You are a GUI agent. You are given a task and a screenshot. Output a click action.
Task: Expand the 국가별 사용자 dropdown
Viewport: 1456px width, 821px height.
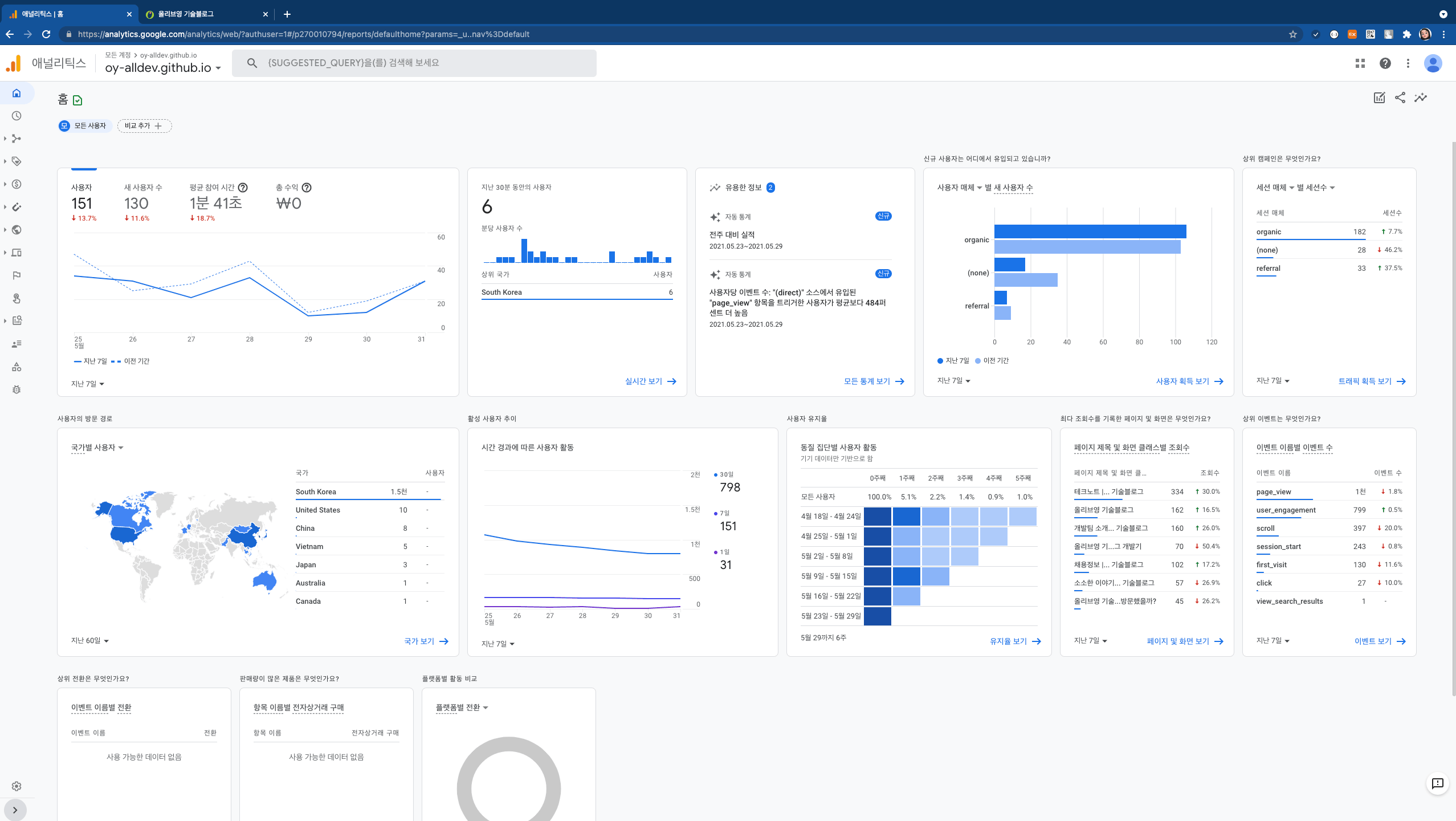(x=97, y=448)
